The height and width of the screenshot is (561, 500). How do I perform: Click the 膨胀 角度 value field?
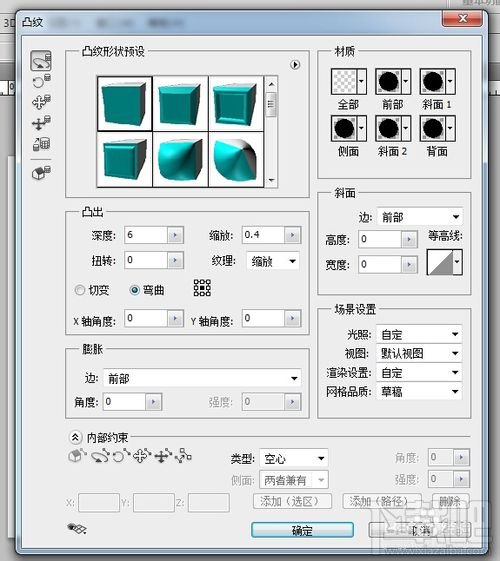[x=124, y=402]
